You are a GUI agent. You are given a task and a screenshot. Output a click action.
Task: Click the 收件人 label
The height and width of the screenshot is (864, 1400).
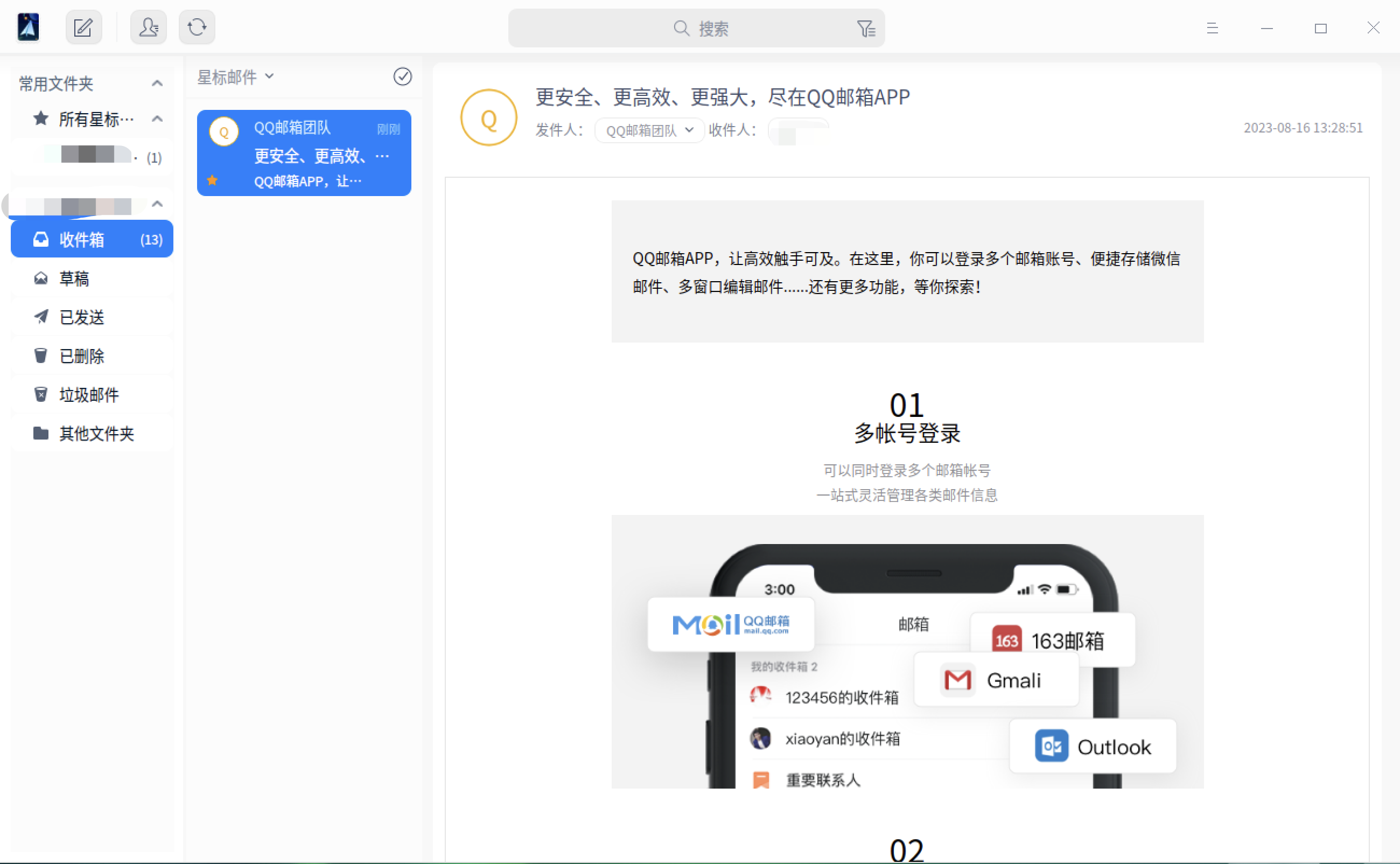pyautogui.click(x=733, y=130)
